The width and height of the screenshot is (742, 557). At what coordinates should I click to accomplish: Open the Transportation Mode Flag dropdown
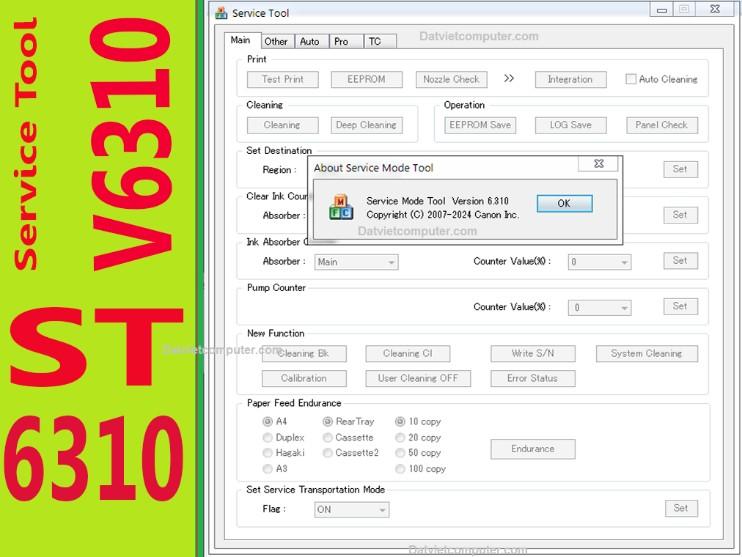point(352,510)
